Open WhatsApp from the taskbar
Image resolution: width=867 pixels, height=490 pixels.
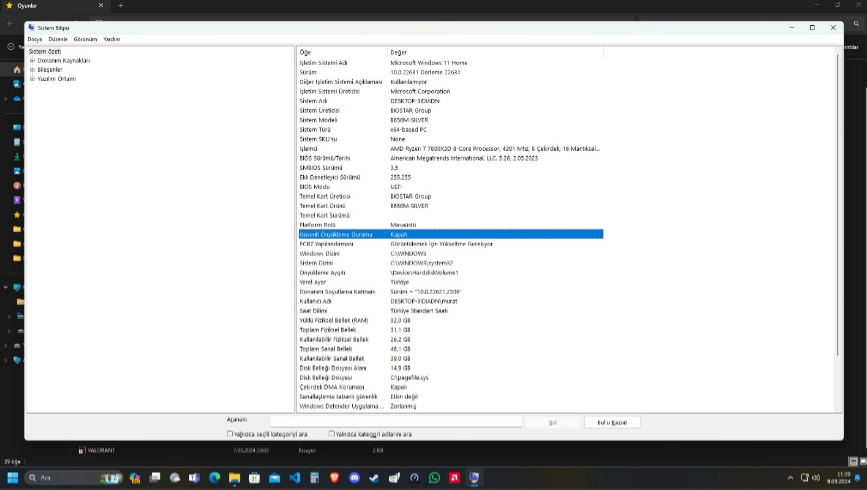434,477
